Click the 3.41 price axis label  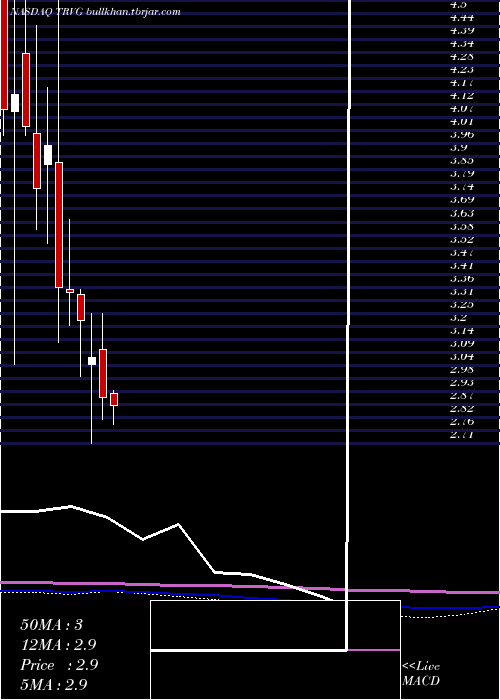click(462, 266)
